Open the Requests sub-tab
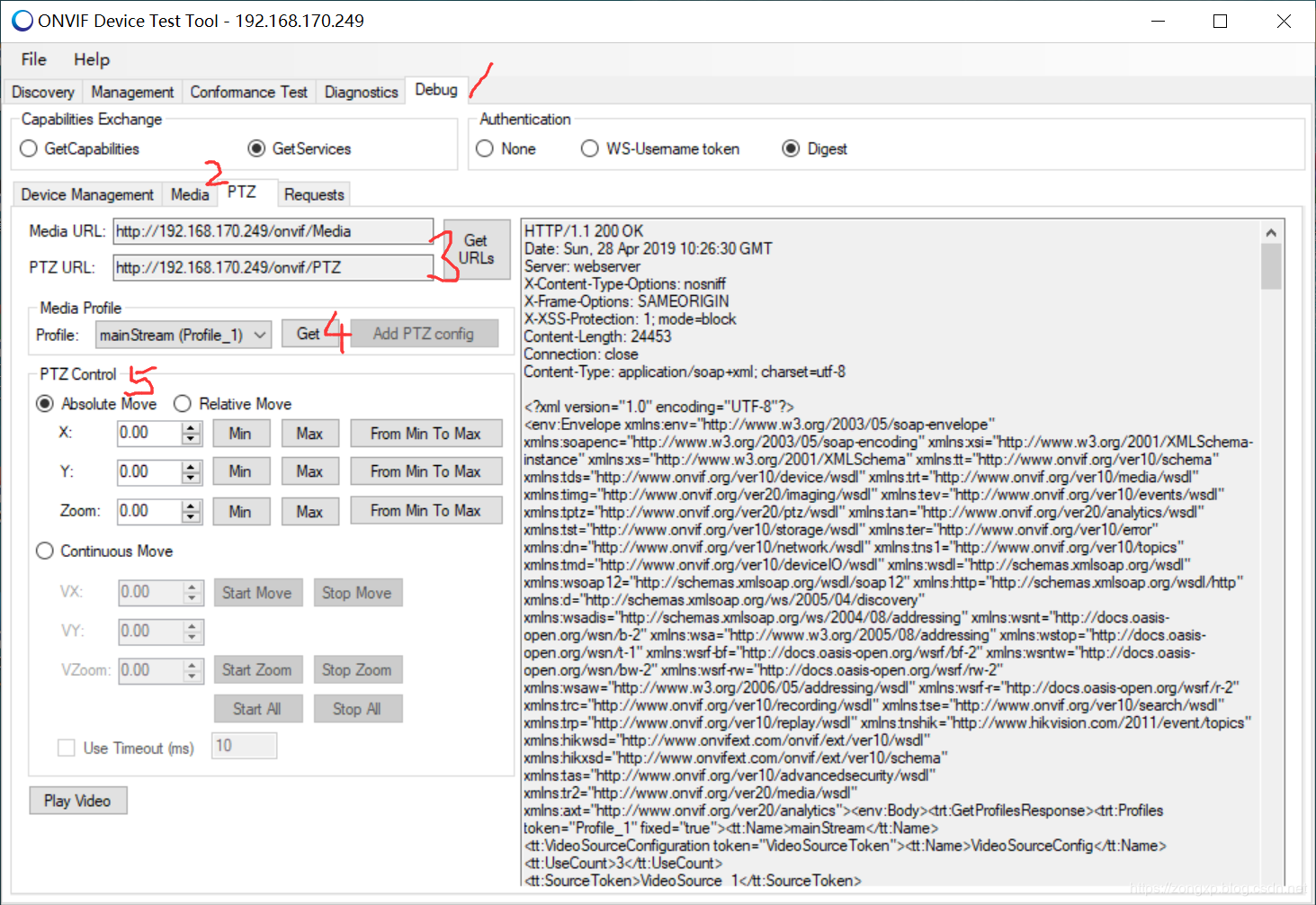1316x905 pixels. pos(314,194)
